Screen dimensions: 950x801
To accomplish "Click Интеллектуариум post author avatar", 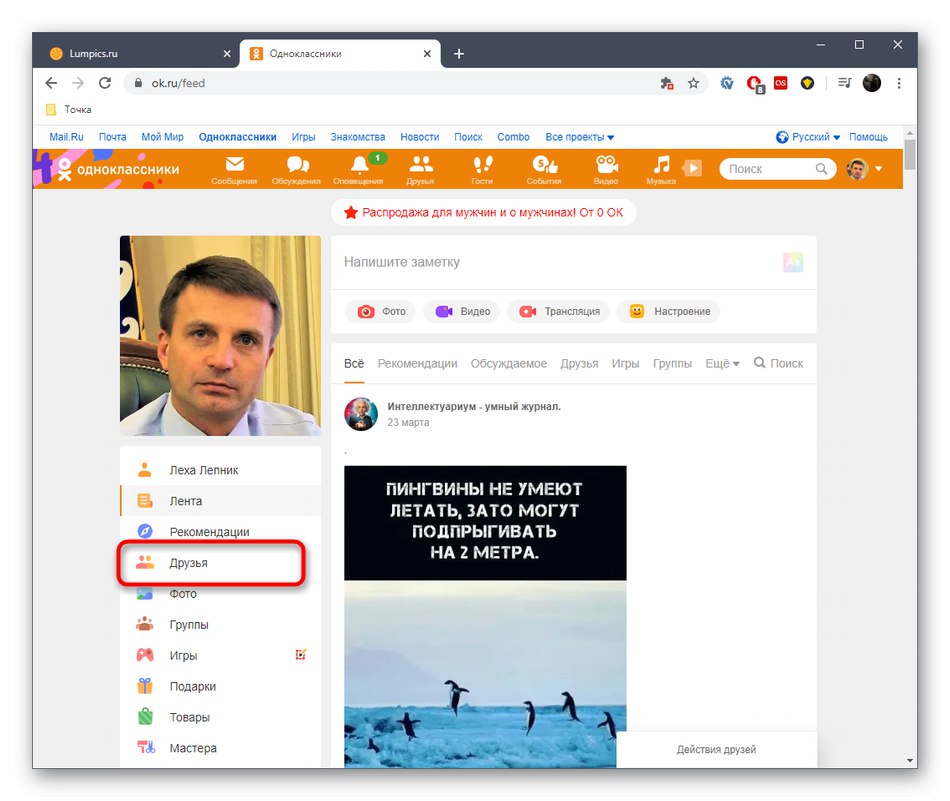I will 361,414.
